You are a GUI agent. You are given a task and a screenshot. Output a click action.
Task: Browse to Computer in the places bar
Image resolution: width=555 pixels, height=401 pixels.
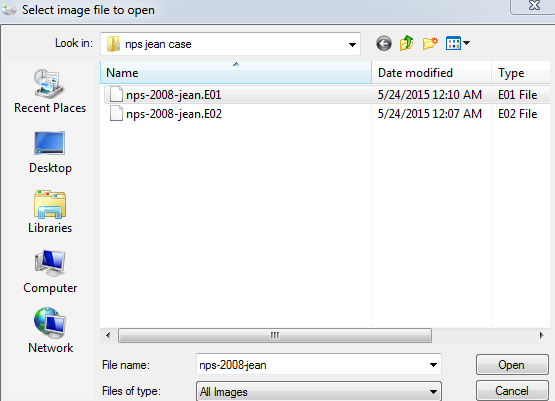coord(50,272)
